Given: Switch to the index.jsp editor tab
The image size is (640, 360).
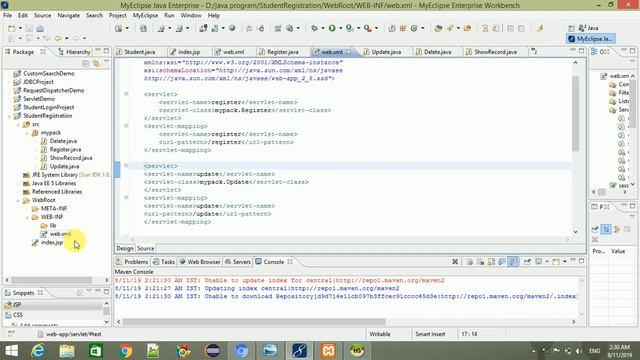Looking at the screenshot, I should [x=186, y=52].
